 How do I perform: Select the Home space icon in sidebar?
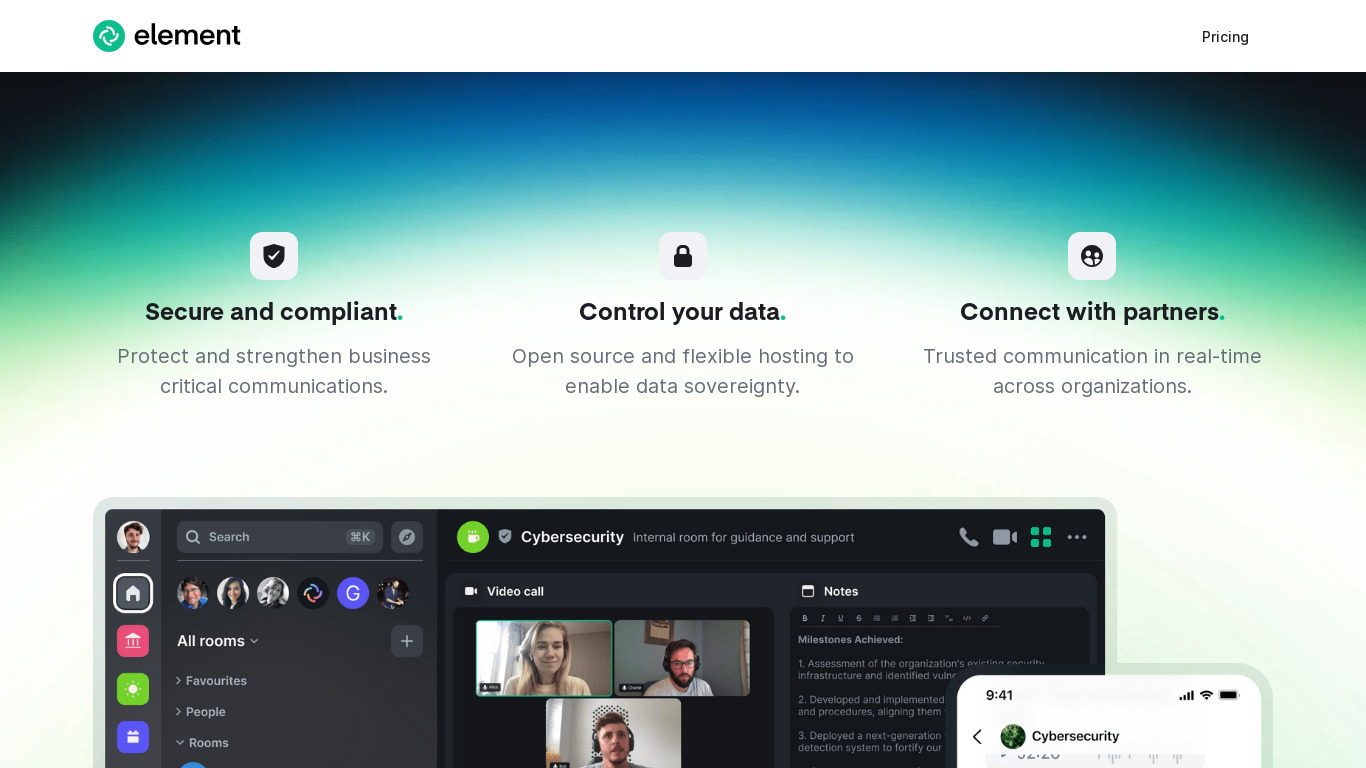click(133, 593)
